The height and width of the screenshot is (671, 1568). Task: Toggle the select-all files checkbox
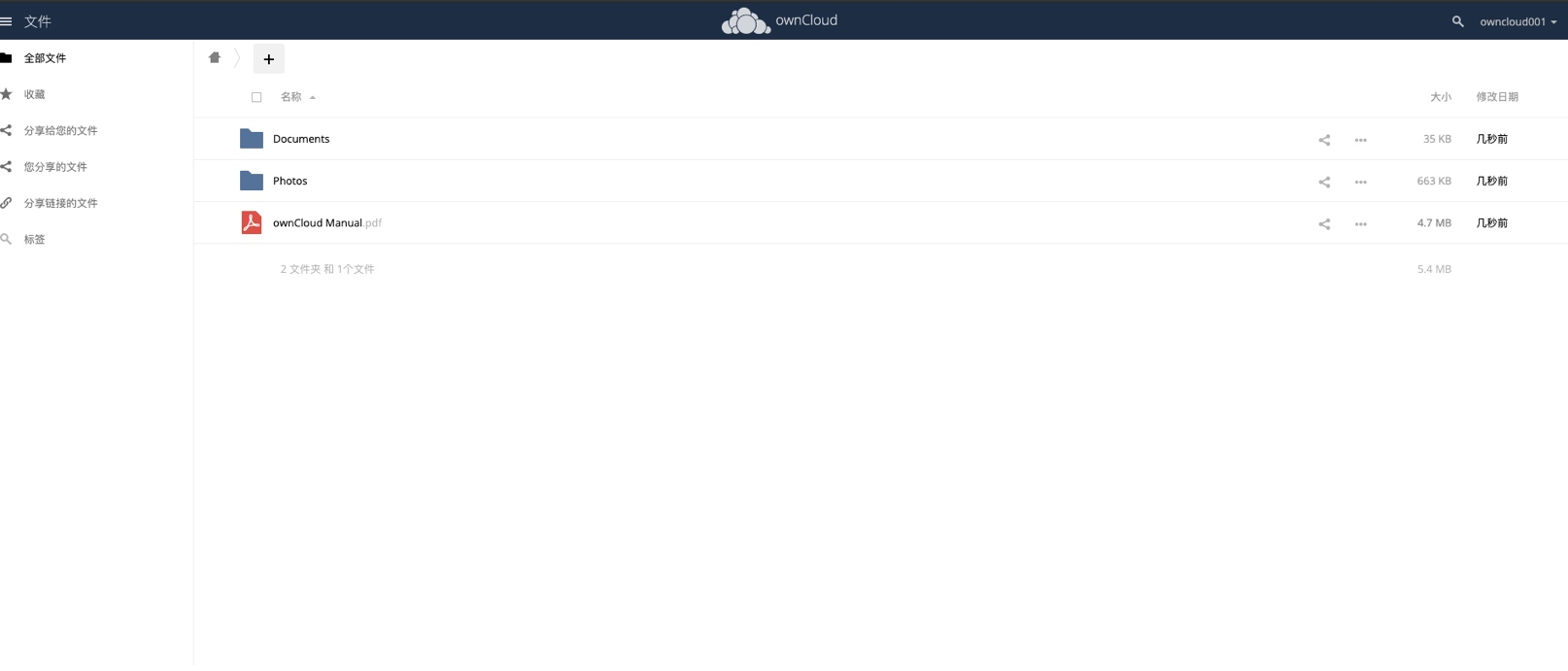(256, 97)
